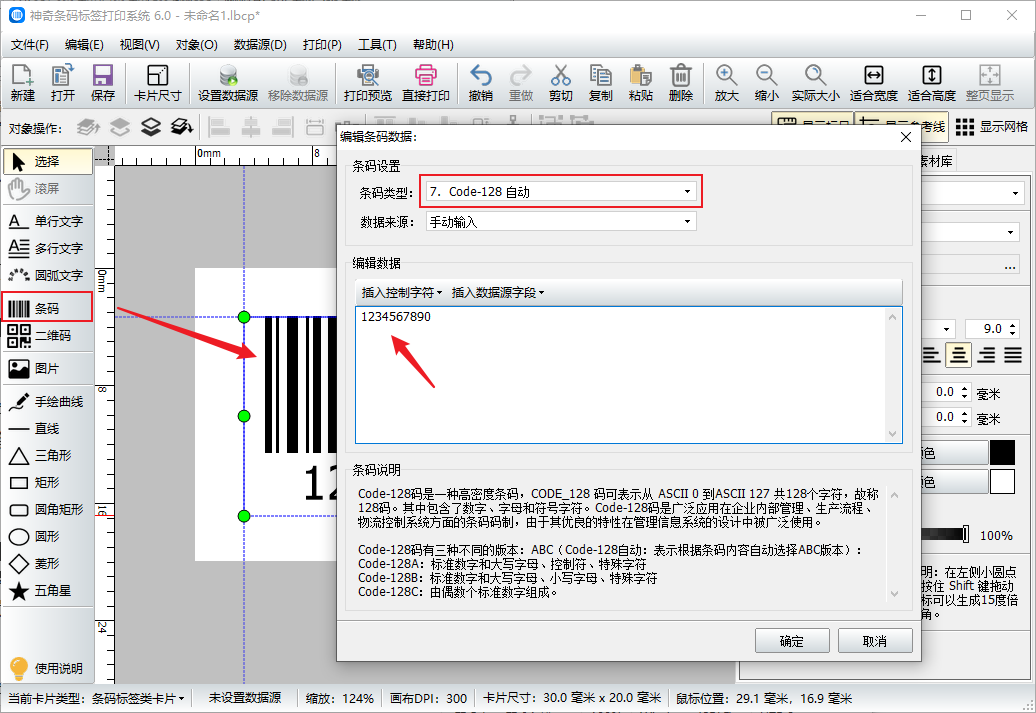This screenshot has width=1036, height=713.
Task: Open 使用说明 help with lightbulb icon
Action: pos(47,668)
